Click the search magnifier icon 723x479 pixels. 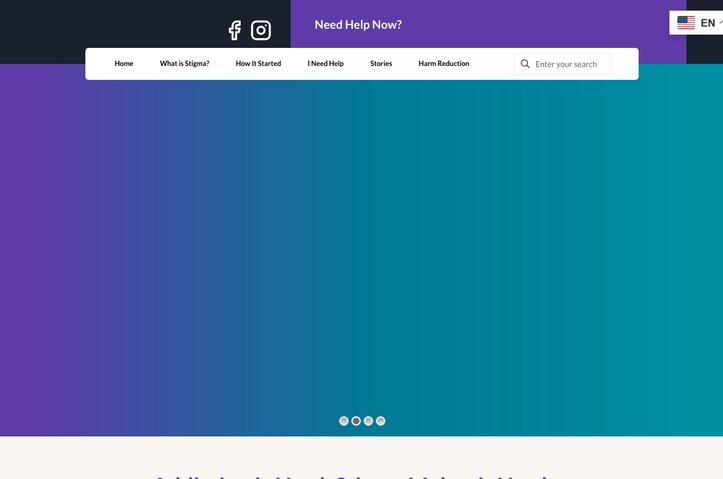pyautogui.click(x=525, y=64)
